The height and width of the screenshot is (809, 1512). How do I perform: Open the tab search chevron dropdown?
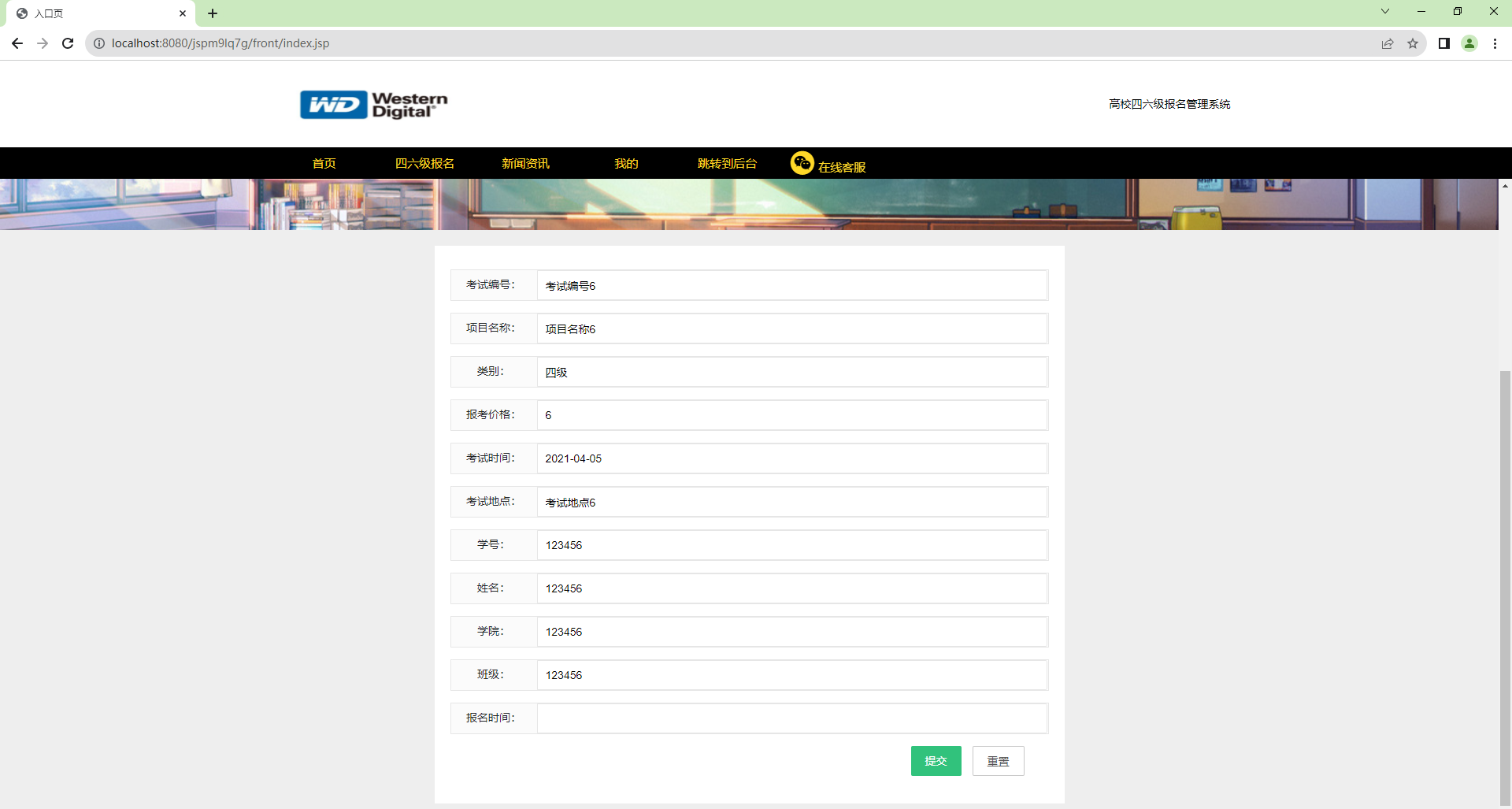click(1384, 11)
